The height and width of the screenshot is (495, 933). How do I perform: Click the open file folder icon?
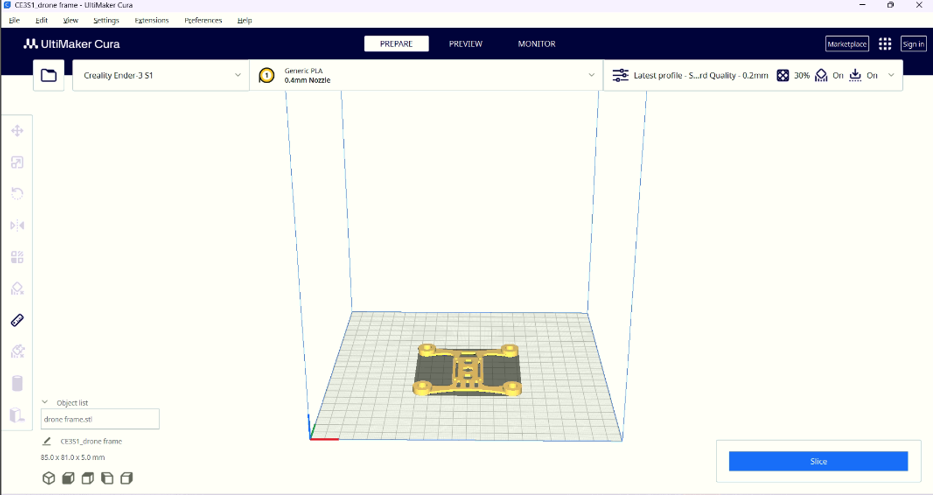(x=49, y=76)
